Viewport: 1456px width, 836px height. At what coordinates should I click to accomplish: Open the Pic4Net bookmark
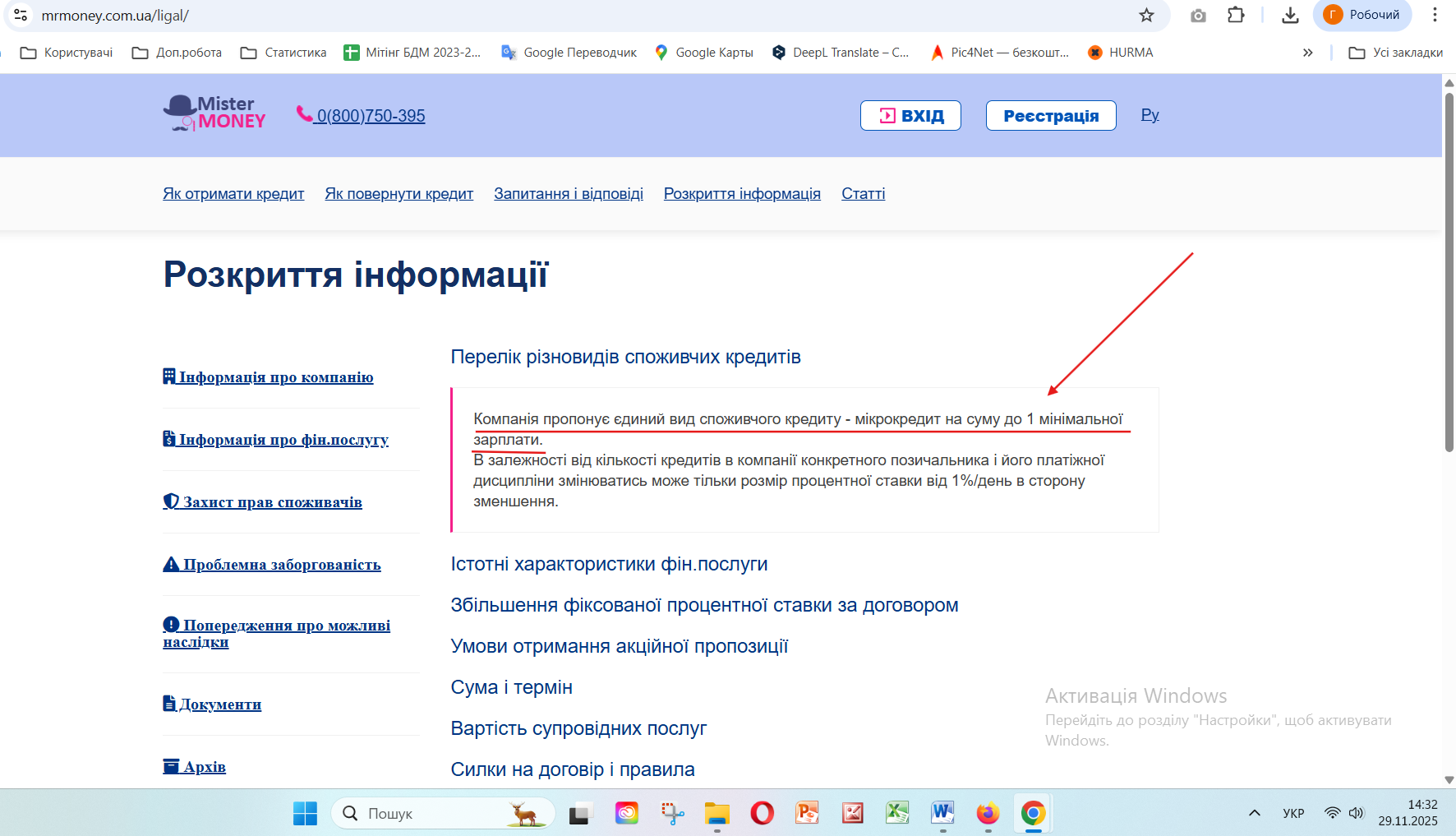click(999, 53)
